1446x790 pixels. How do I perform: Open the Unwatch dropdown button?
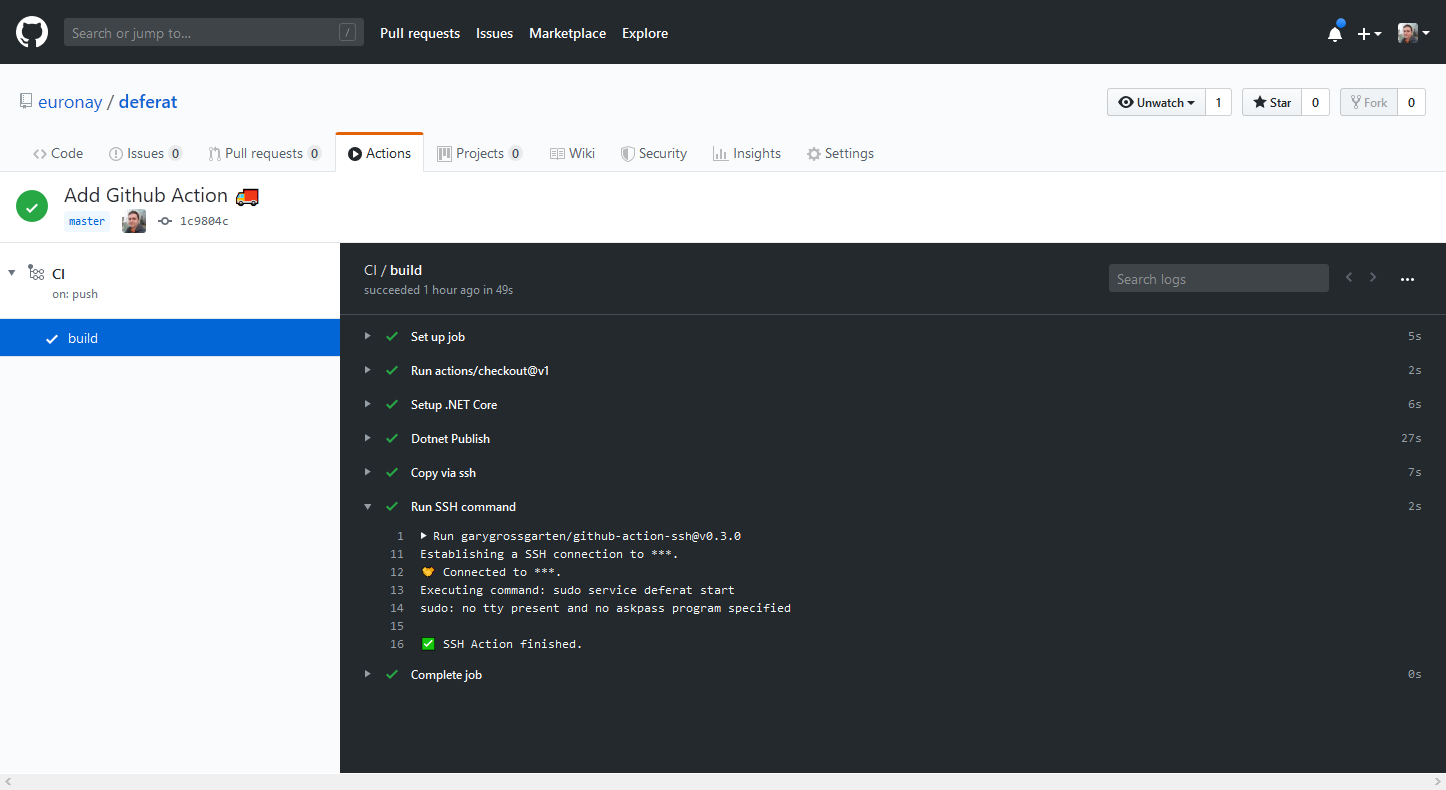coord(1156,102)
